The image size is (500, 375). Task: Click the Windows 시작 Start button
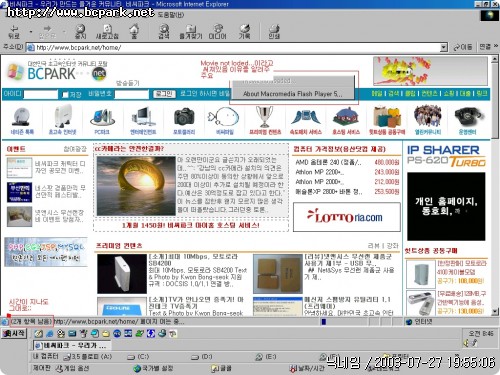[x=14, y=333]
